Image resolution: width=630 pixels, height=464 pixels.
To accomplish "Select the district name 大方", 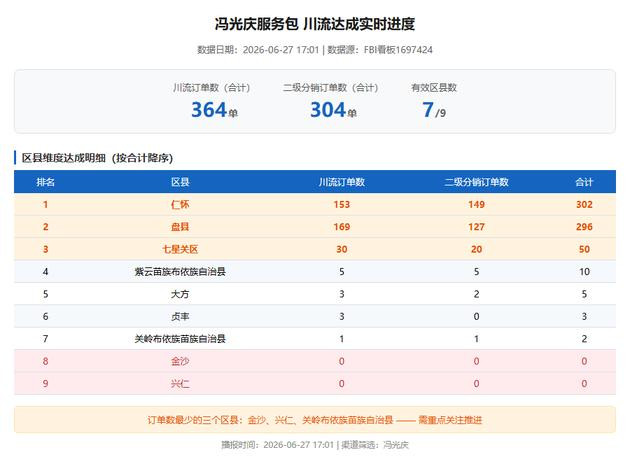I will click(x=180, y=294).
